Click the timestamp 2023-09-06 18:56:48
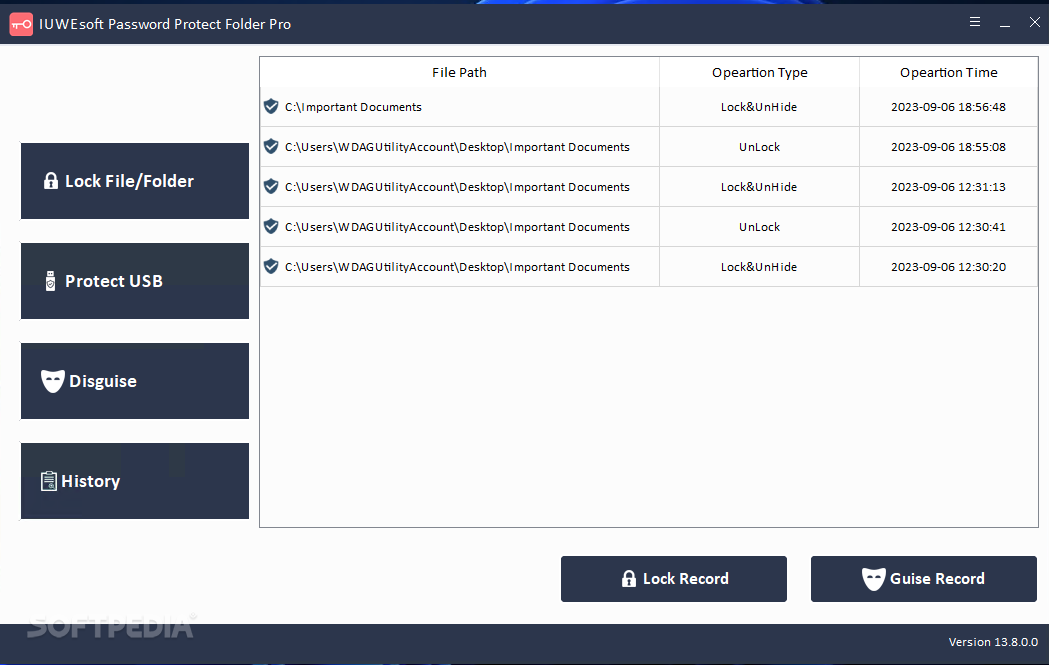This screenshot has width=1049, height=665. [948, 107]
